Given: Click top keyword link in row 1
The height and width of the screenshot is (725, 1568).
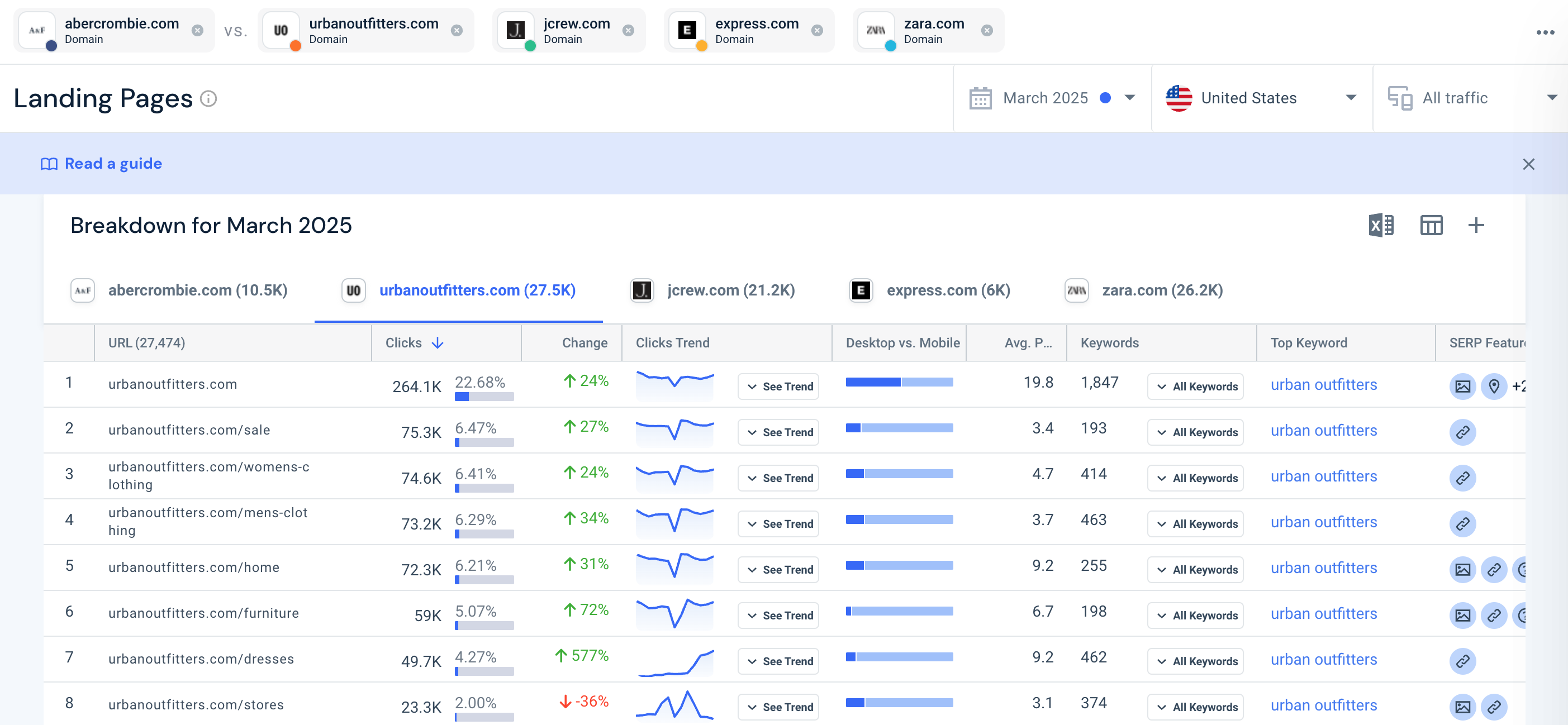Looking at the screenshot, I should click(1323, 385).
